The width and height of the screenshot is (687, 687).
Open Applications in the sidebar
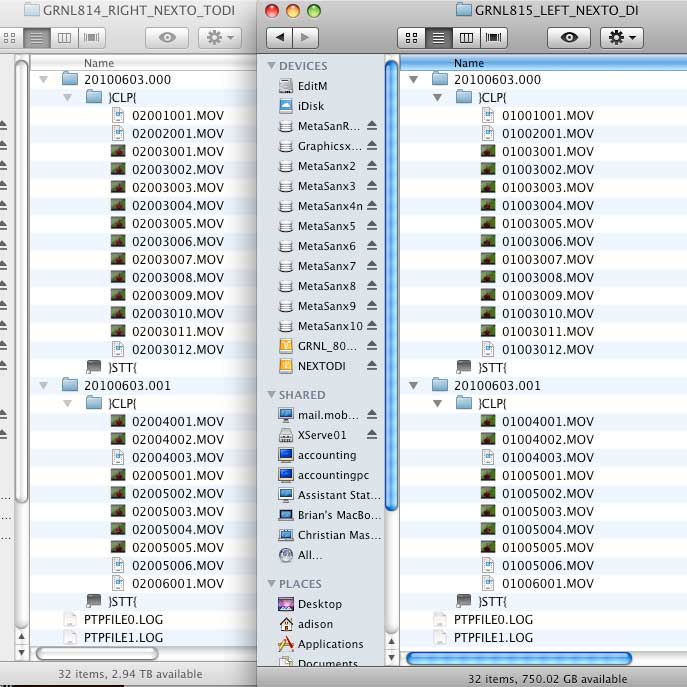pyautogui.click(x=329, y=644)
